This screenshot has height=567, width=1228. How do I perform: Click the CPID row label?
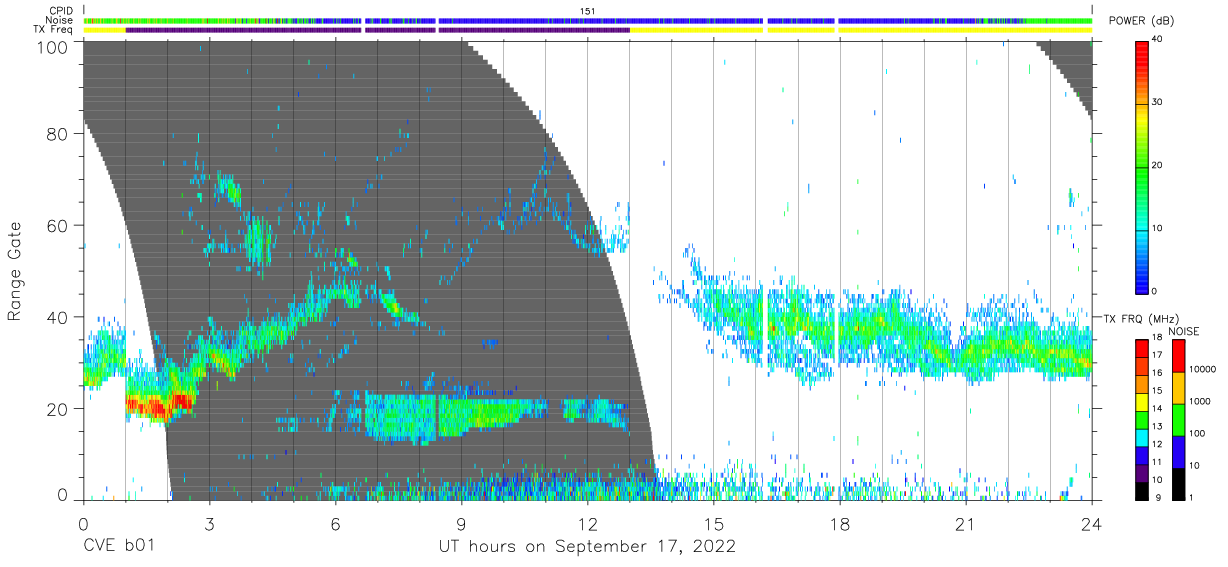(60, 10)
